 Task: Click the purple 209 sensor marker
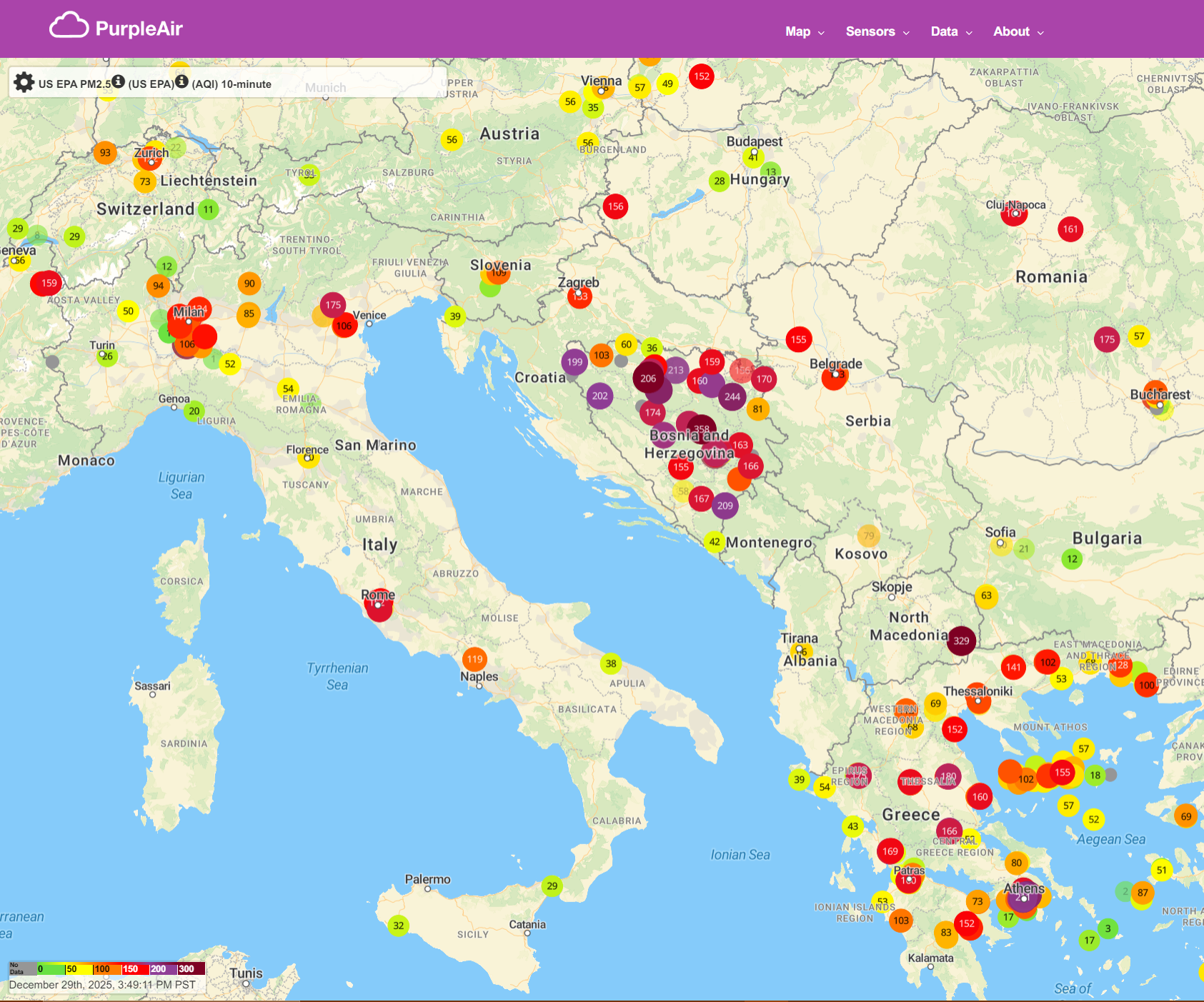click(x=725, y=506)
